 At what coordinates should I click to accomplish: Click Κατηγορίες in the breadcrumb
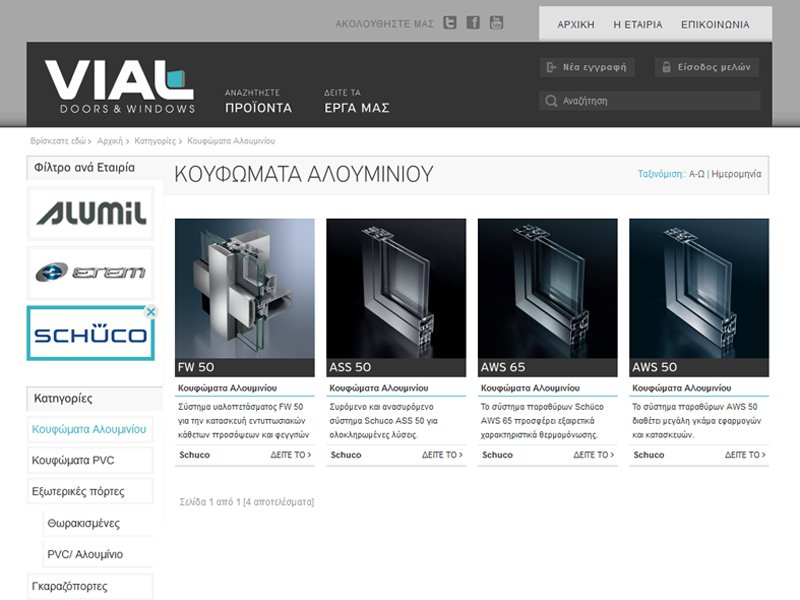pyautogui.click(x=155, y=141)
